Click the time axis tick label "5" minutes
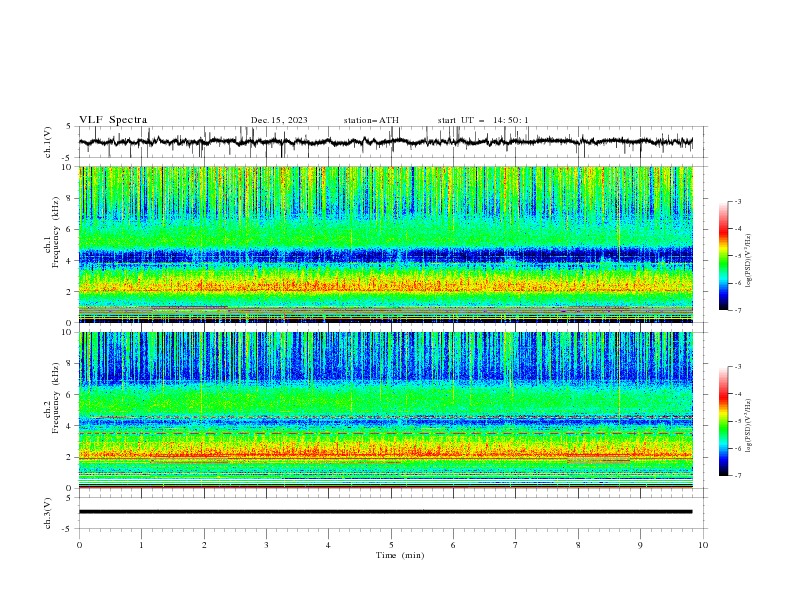The image size is (792, 612). [391, 545]
